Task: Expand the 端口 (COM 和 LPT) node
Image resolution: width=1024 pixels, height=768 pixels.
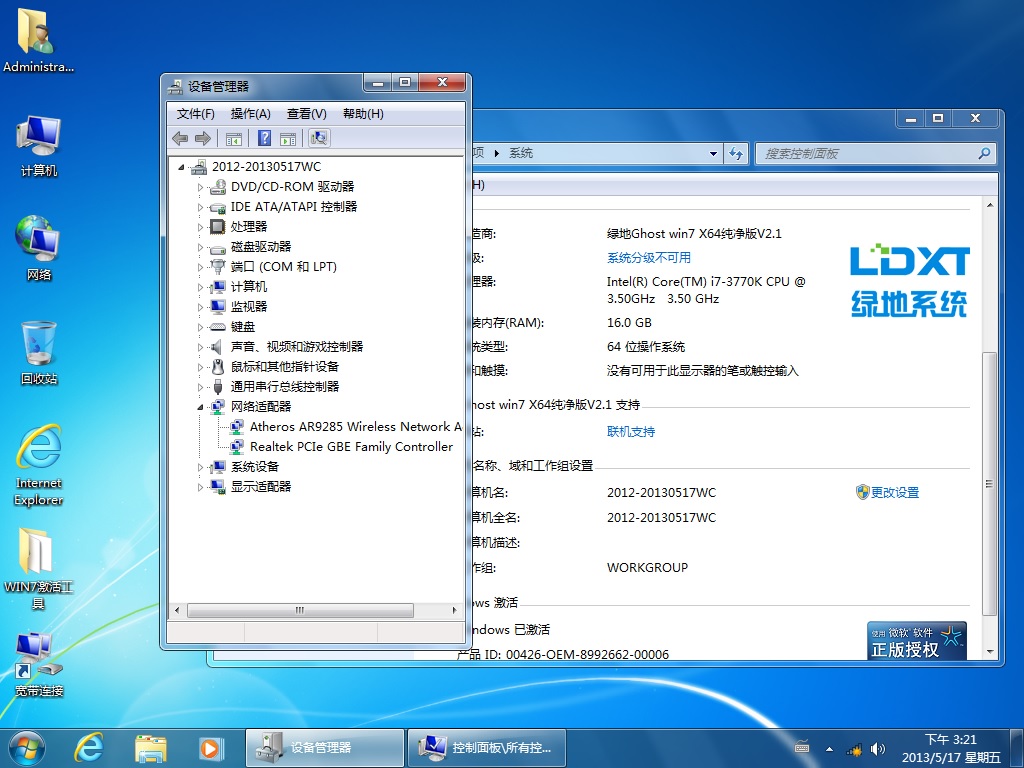Action: (x=200, y=267)
